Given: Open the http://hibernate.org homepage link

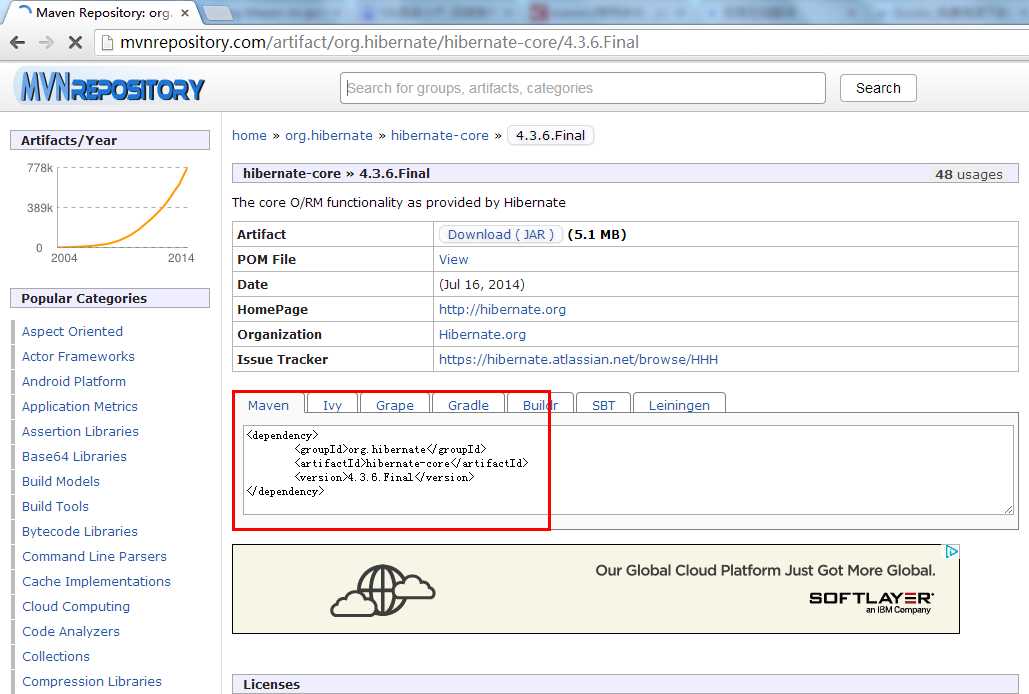Looking at the screenshot, I should pyautogui.click(x=502, y=310).
